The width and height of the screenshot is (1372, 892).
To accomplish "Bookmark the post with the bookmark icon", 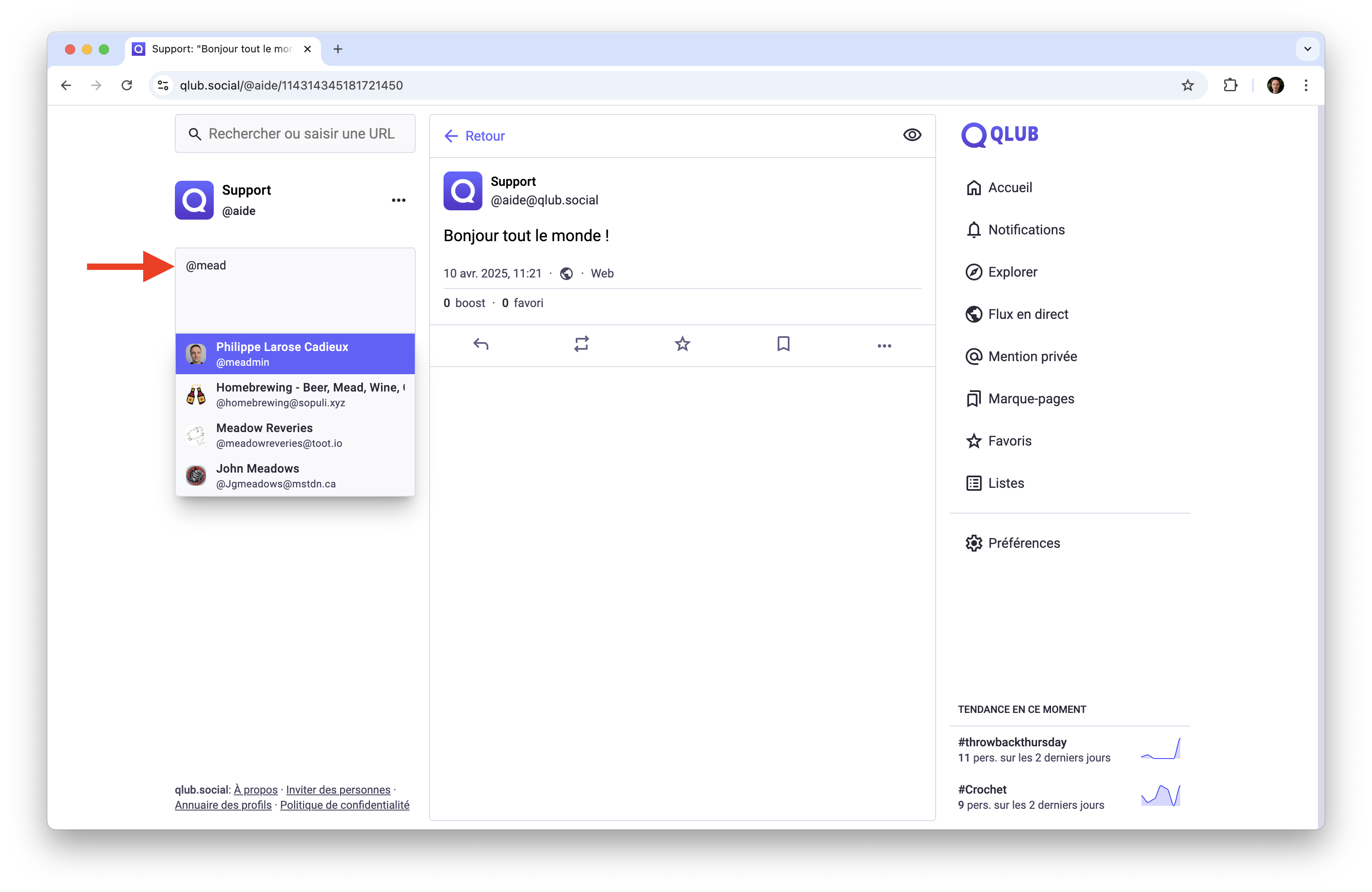I will click(783, 344).
